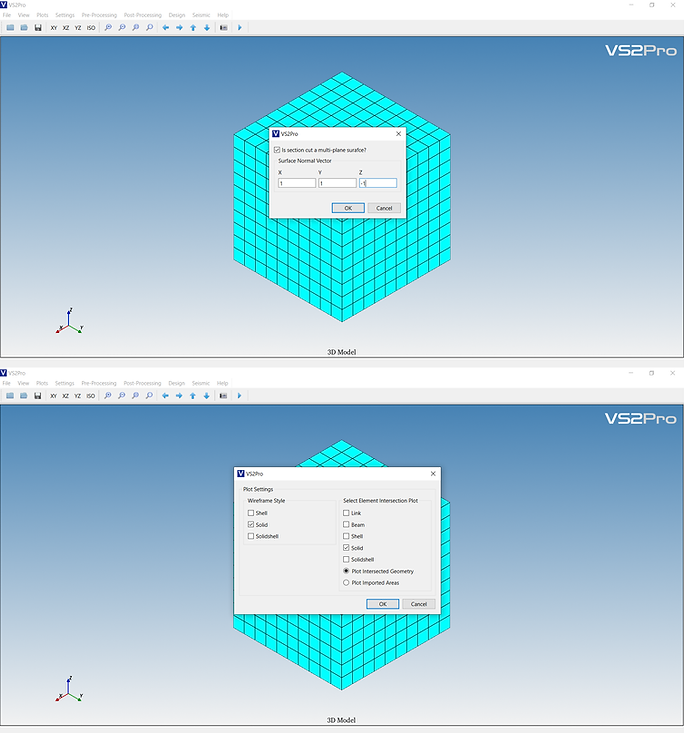Toggle 'Is section cut a multi-plane surface?' checkbox

[x=277, y=150]
